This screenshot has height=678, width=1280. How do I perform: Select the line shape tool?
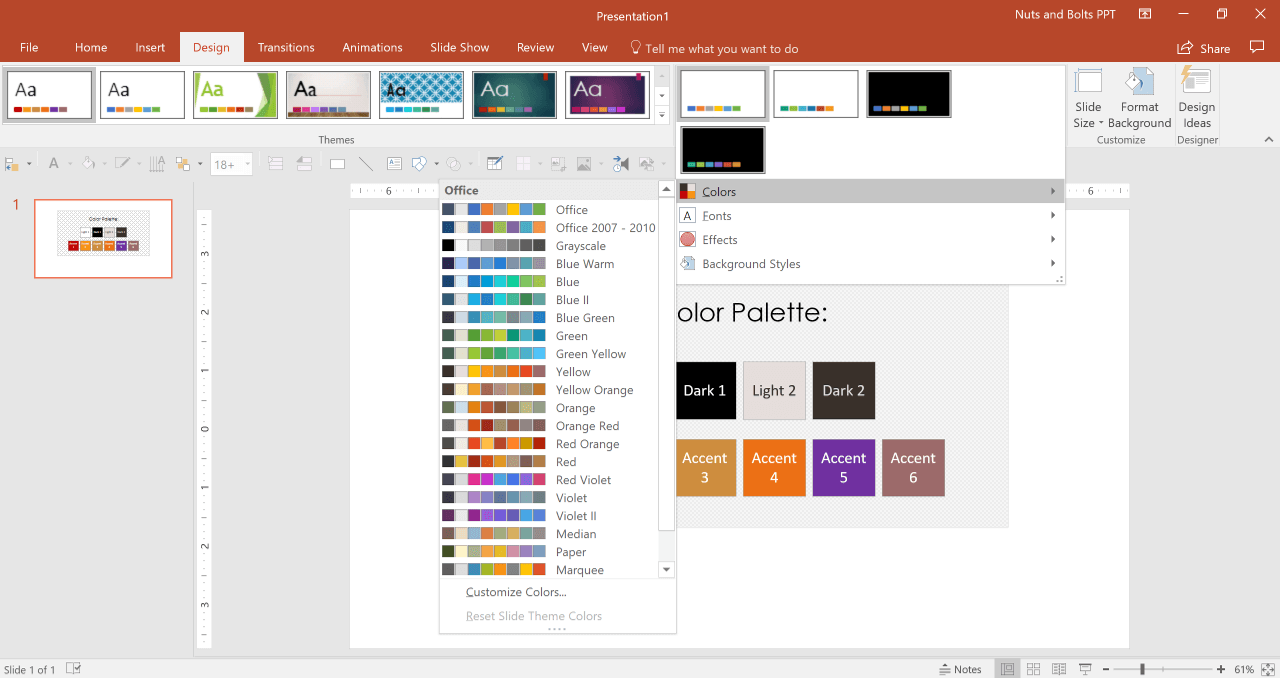click(x=365, y=164)
